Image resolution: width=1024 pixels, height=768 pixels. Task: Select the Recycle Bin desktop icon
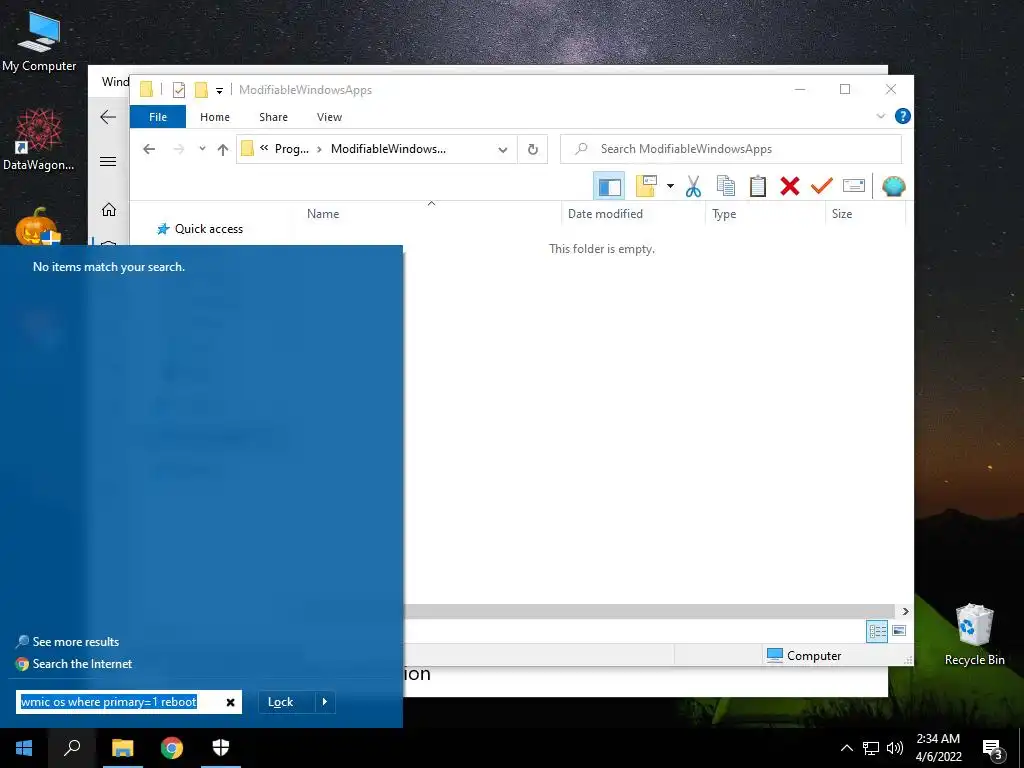974,635
